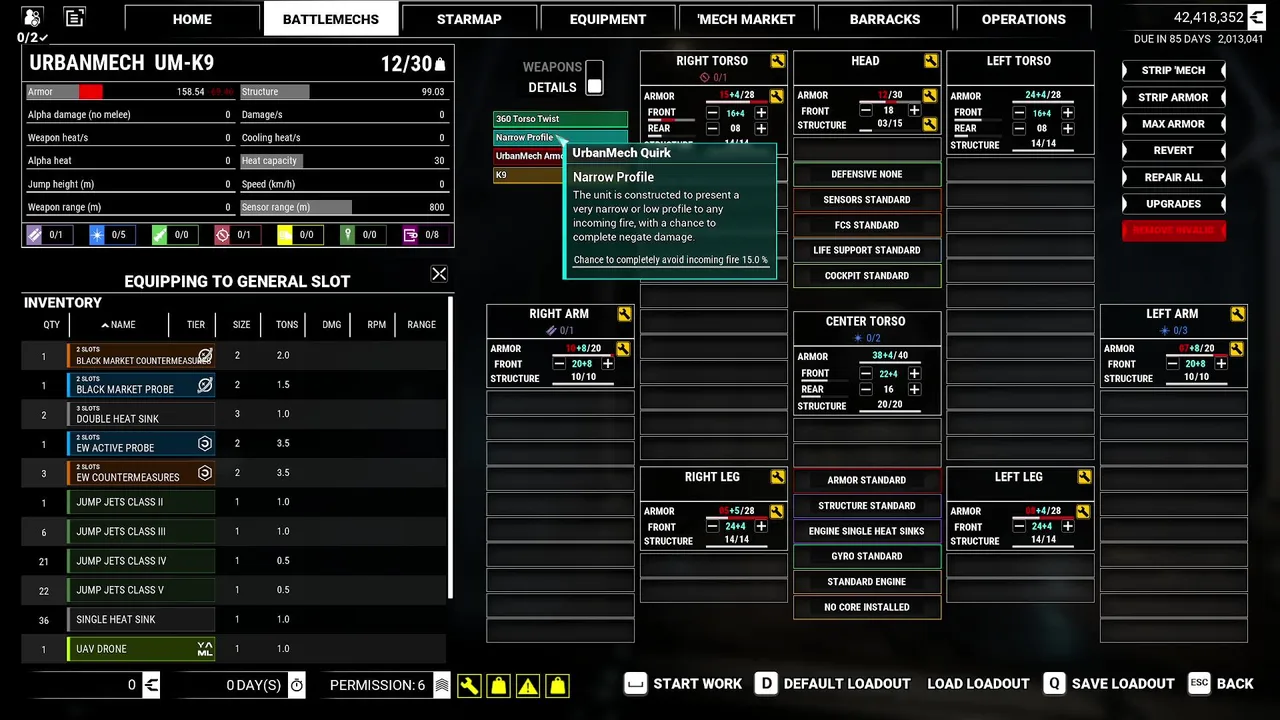The image size is (1280, 720).
Task: Click the Left Leg header wrench icon
Action: [x=1084, y=477]
